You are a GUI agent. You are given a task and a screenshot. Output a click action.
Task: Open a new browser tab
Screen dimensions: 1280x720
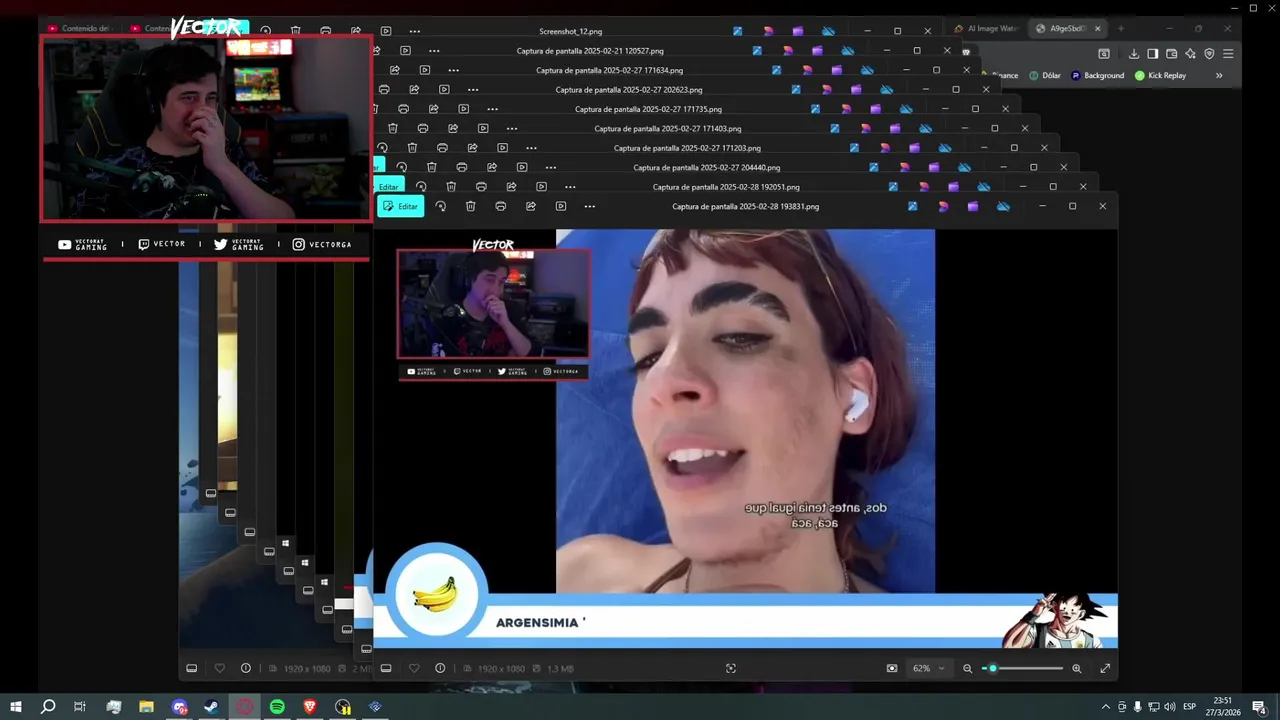[1120, 29]
